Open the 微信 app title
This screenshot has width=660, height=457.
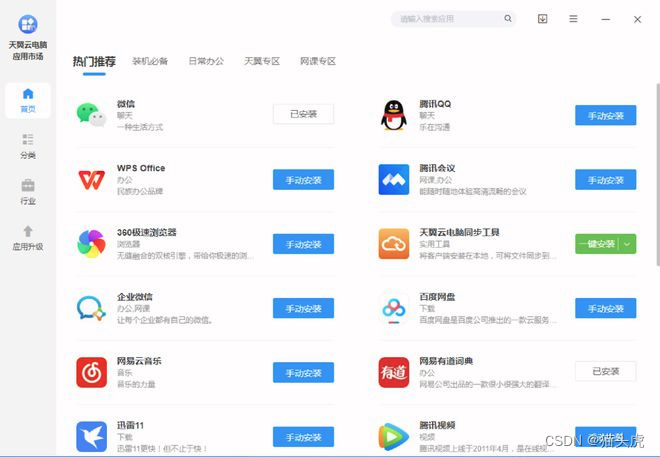coord(126,104)
